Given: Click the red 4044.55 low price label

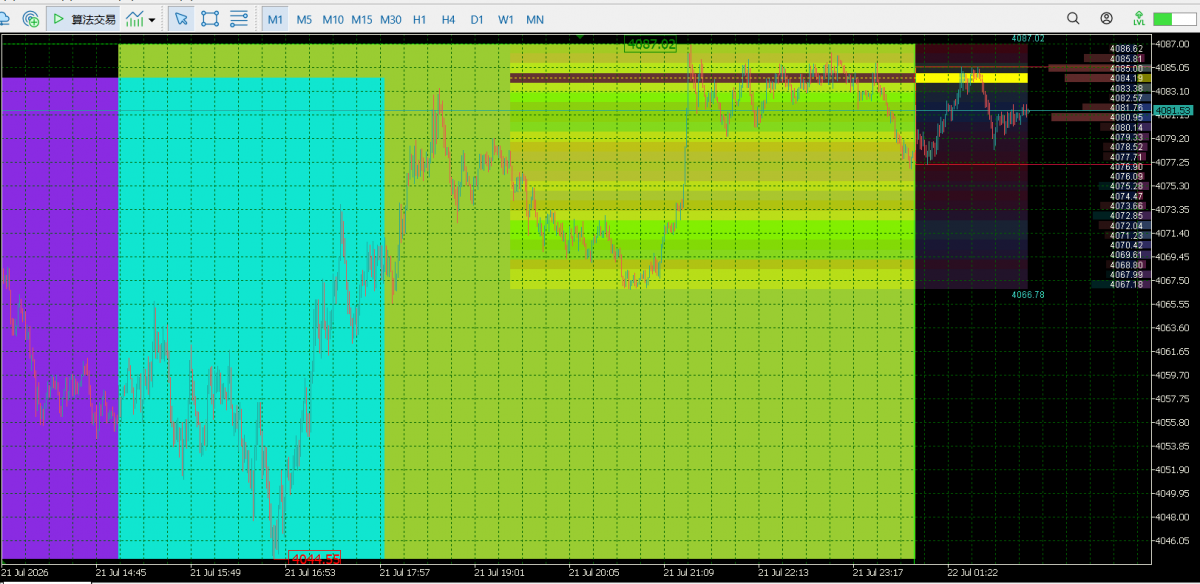Looking at the screenshot, I should point(315,558).
